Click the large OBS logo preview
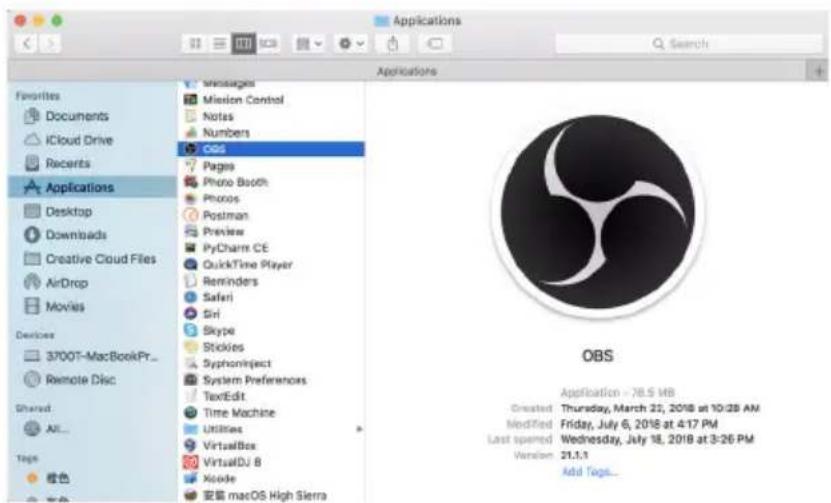The image size is (831, 503). pyautogui.click(x=598, y=216)
